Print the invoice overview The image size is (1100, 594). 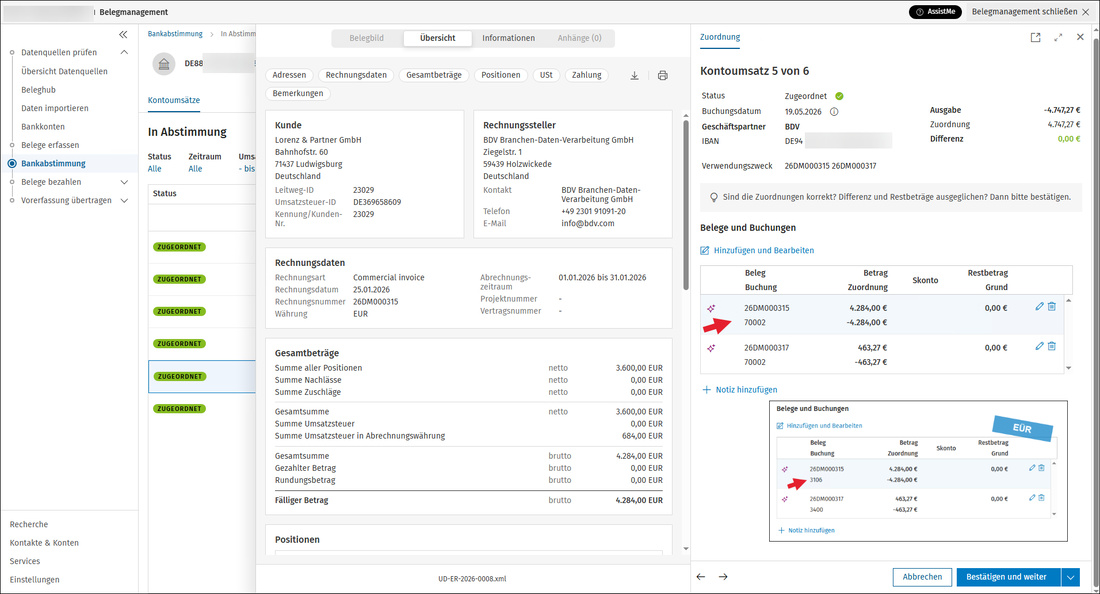(662, 75)
